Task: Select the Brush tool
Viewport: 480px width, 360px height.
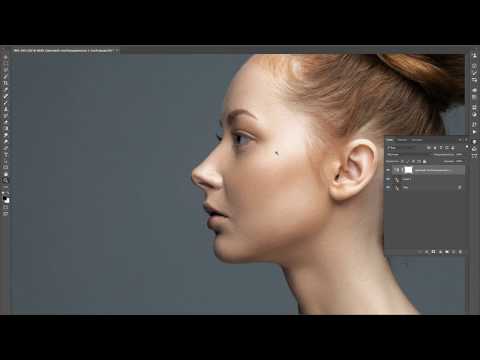Action: coord(6,102)
